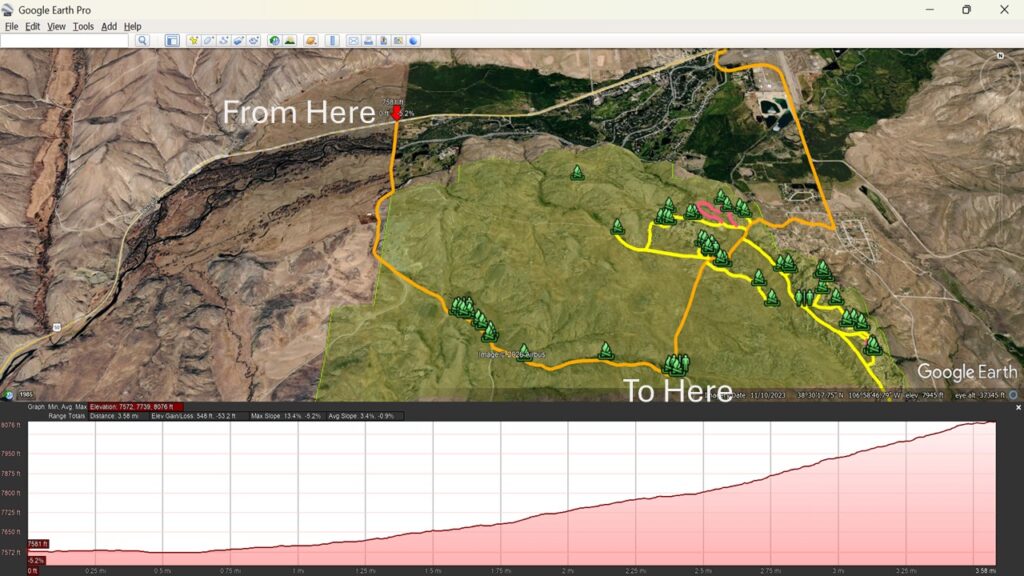Click the Sign in globe icon
Image resolution: width=1024 pixels, height=576 pixels.
(413, 40)
